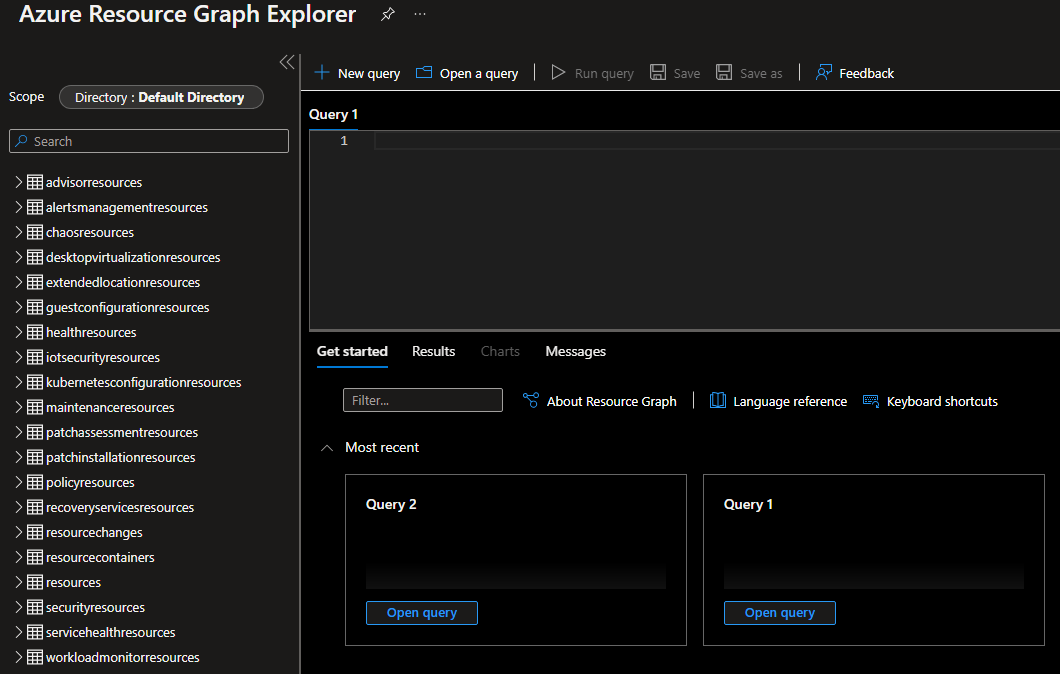Viewport: 1060px width, 674px height.
Task: Change scope via Directory: Default Directory pill
Action: tap(161, 97)
